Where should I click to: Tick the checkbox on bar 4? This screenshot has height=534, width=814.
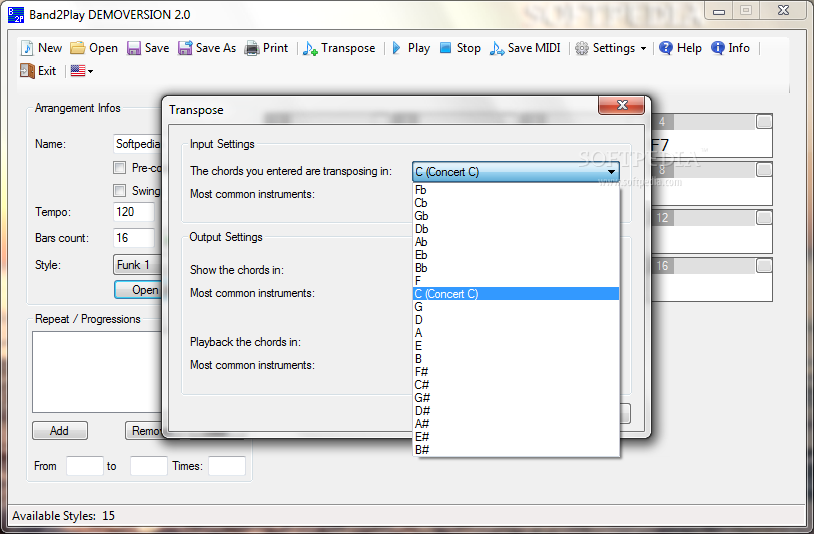764,122
